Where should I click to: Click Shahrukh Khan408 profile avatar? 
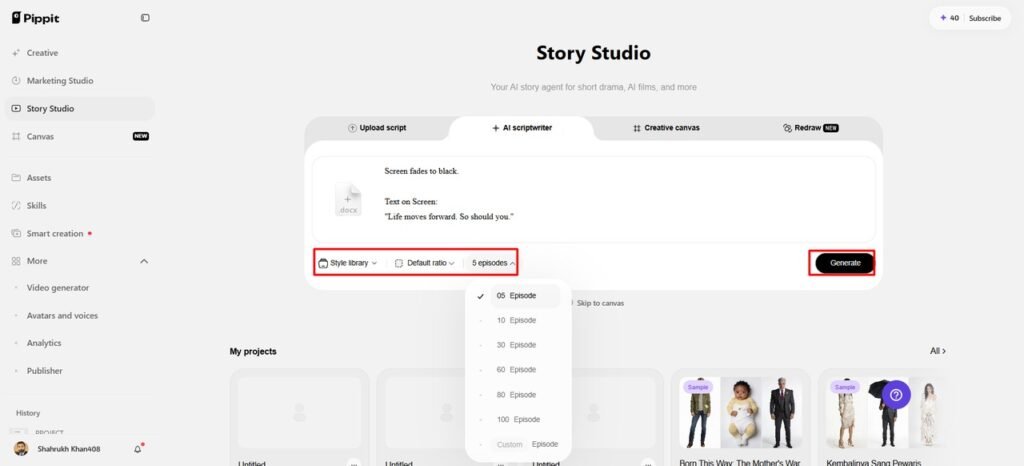tap(21, 449)
